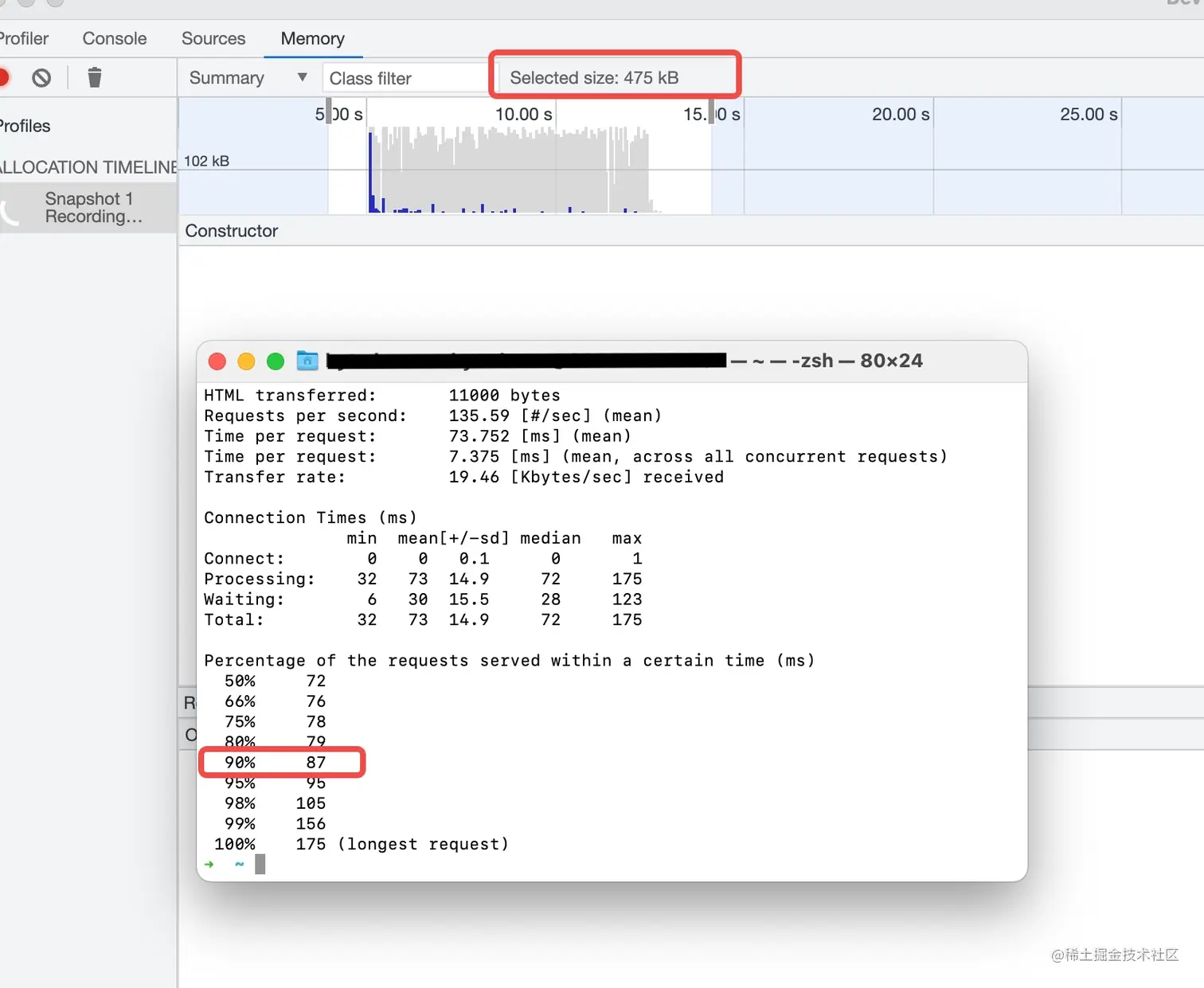Switch to the Console tab

[115, 38]
